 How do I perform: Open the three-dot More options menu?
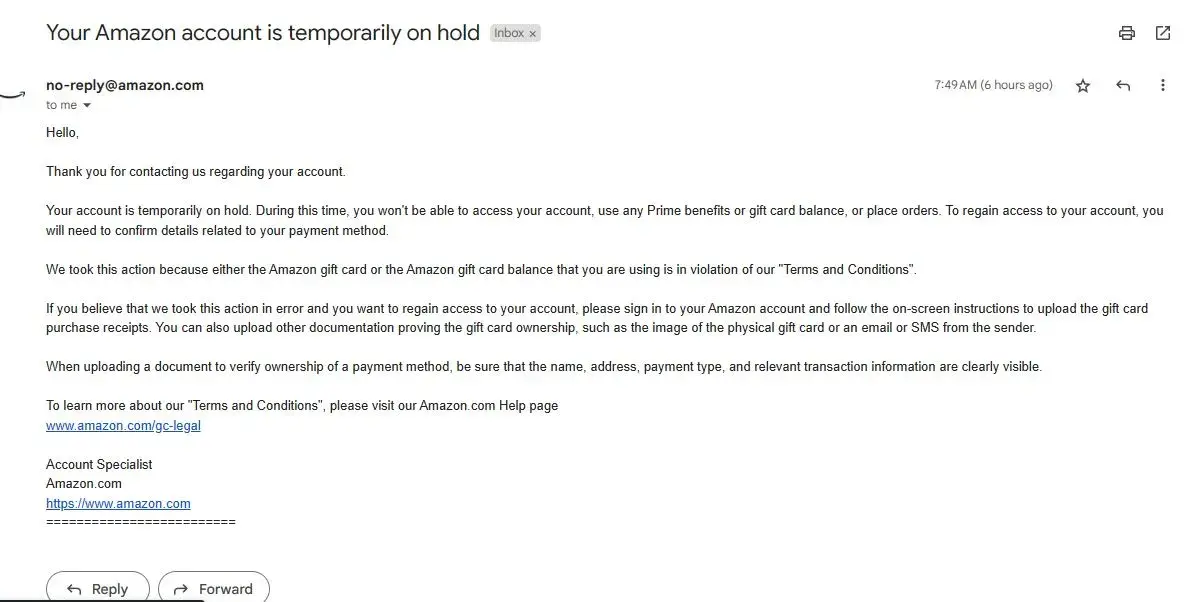1163,86
